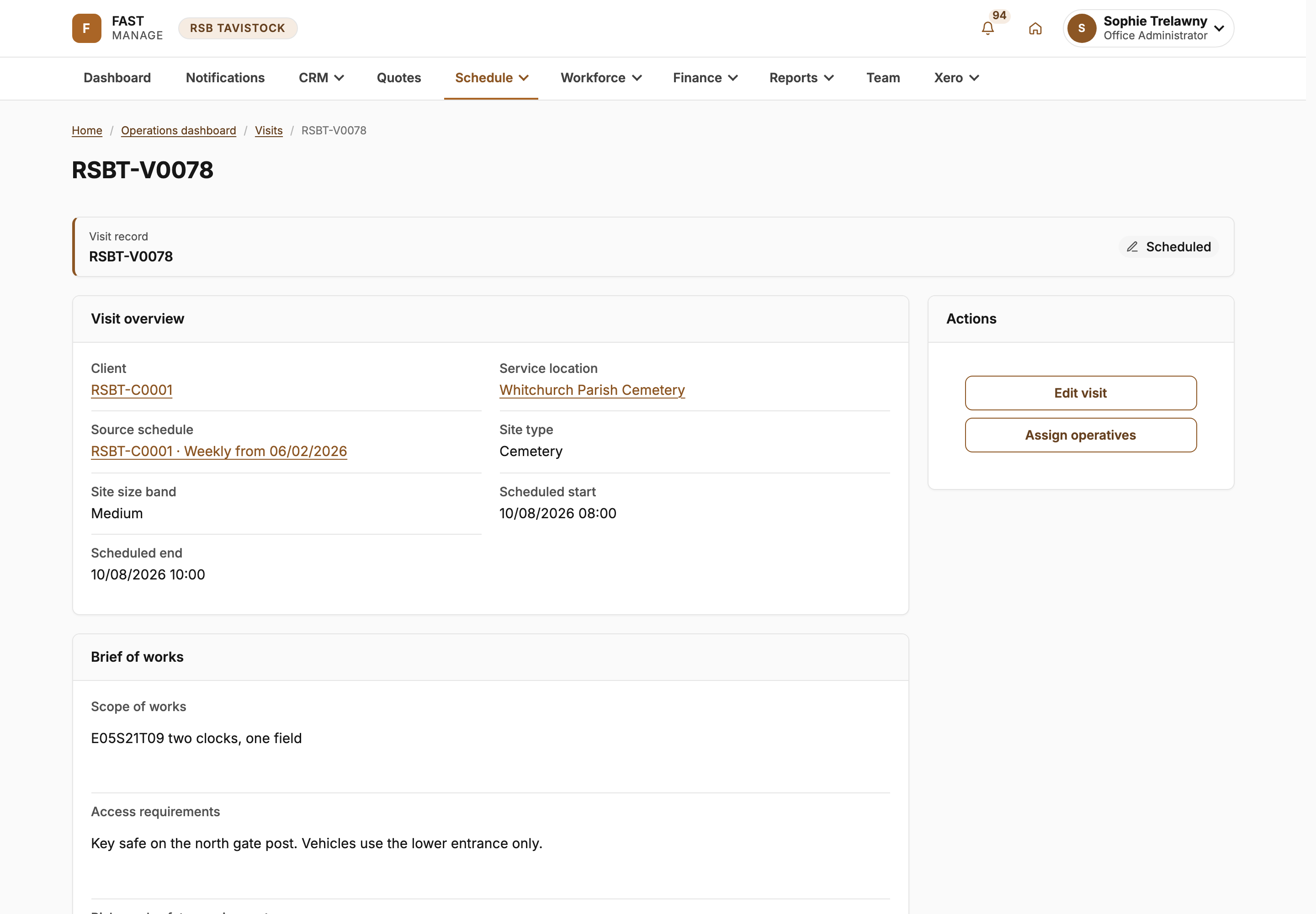Follow the Operations dashboard breadcrumb

(179, 131)
